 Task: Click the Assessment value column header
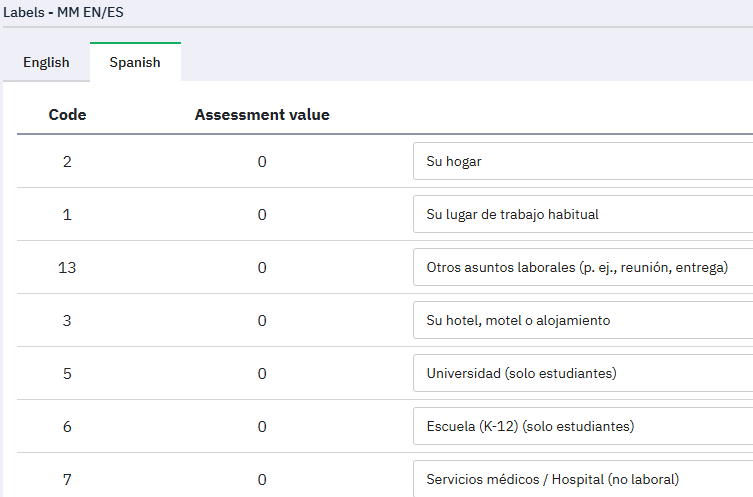click(262, 115)
